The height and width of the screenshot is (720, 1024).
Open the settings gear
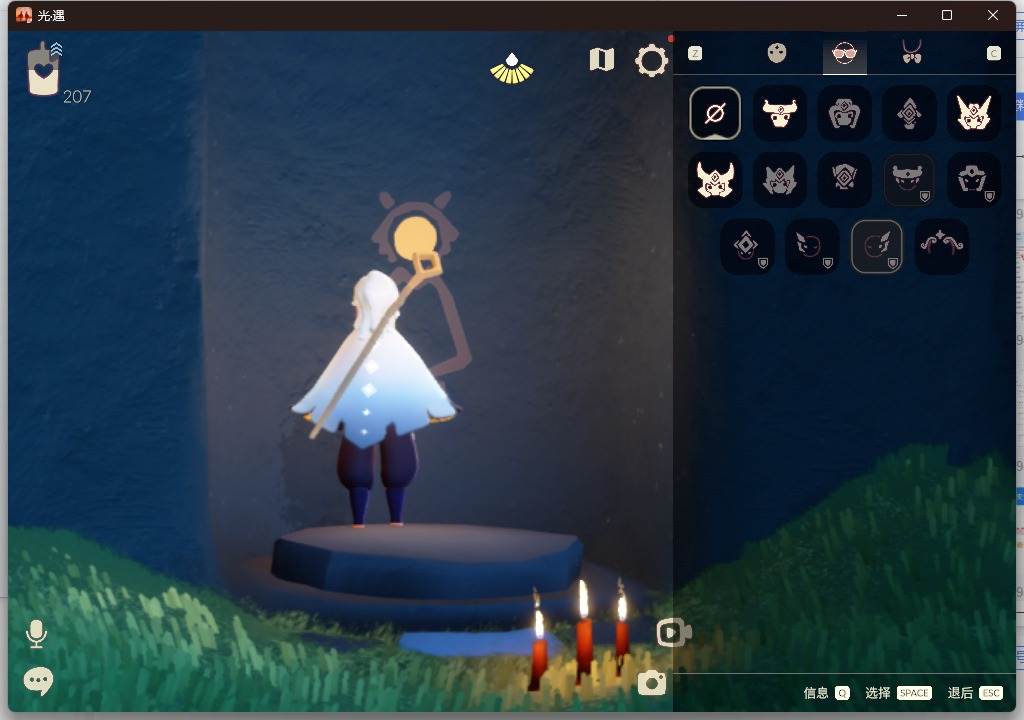[x=651, y=61]
